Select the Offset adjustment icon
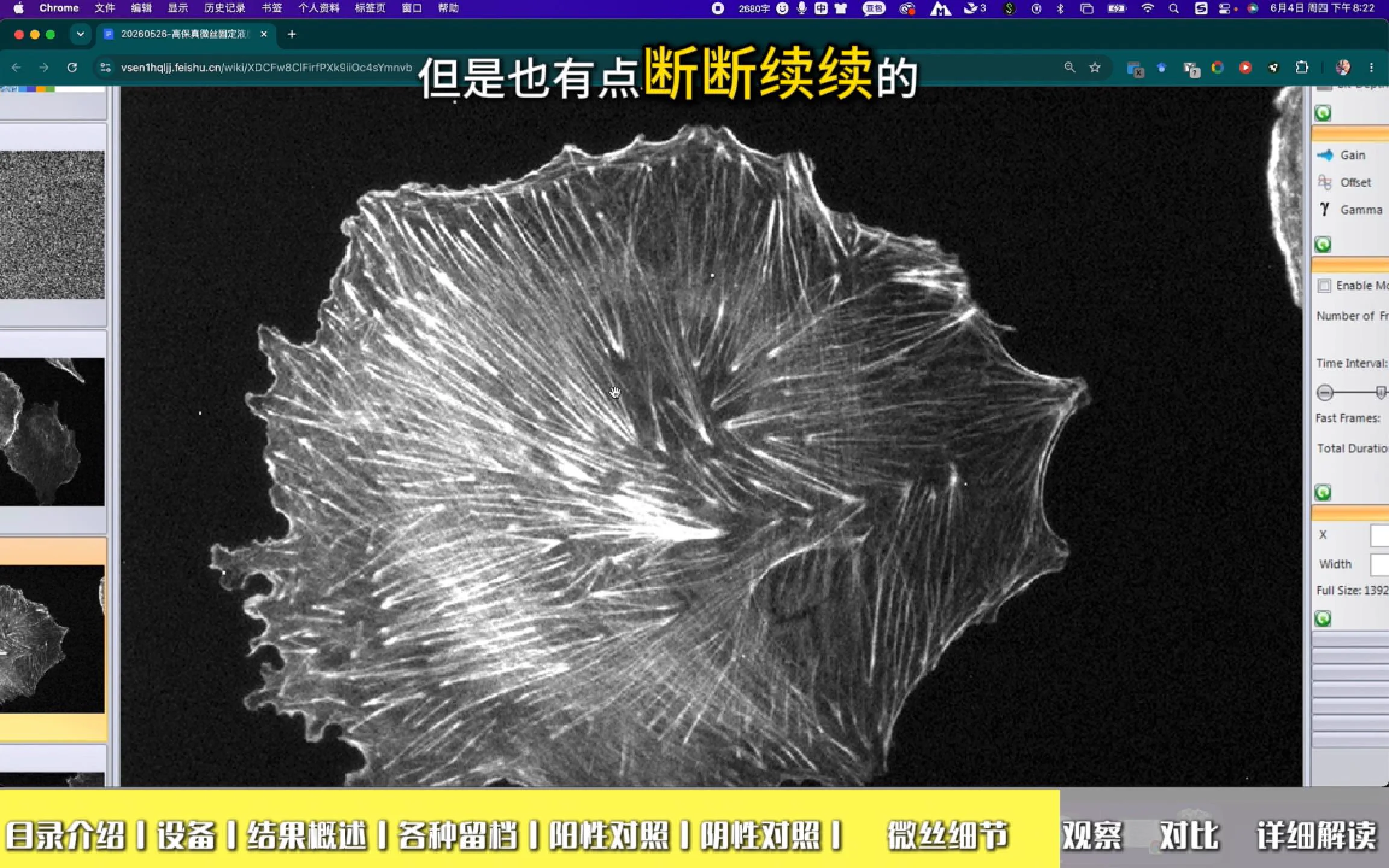 (1324, 182)
